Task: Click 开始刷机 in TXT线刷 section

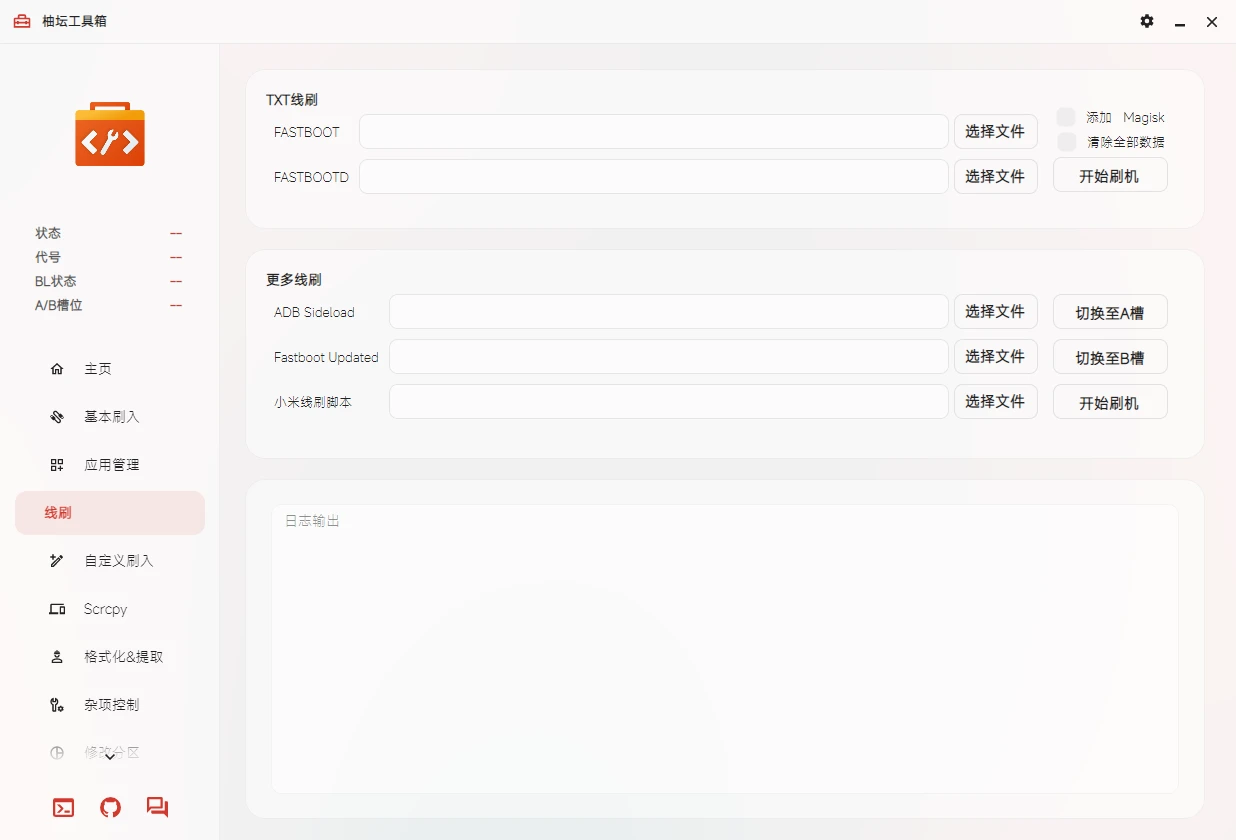Action: pos(1109,176)
